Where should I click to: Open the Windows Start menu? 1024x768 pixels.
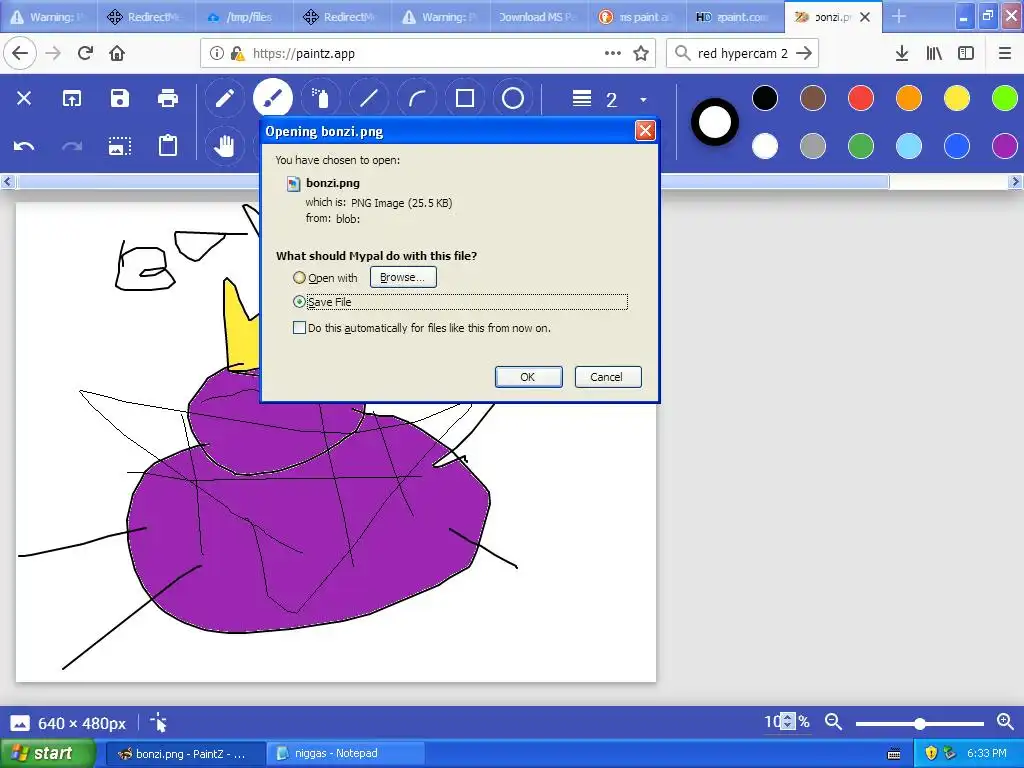46,753
